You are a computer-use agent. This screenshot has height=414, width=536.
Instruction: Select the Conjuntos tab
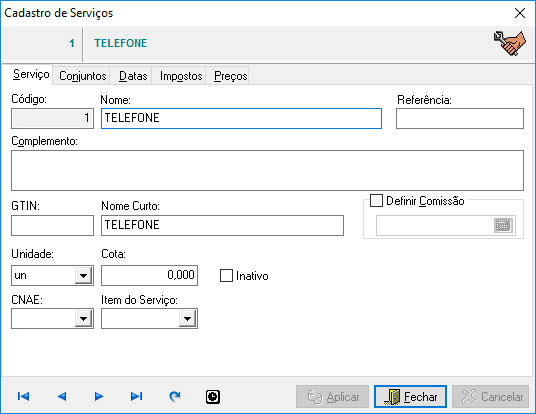tap(83, 76)
